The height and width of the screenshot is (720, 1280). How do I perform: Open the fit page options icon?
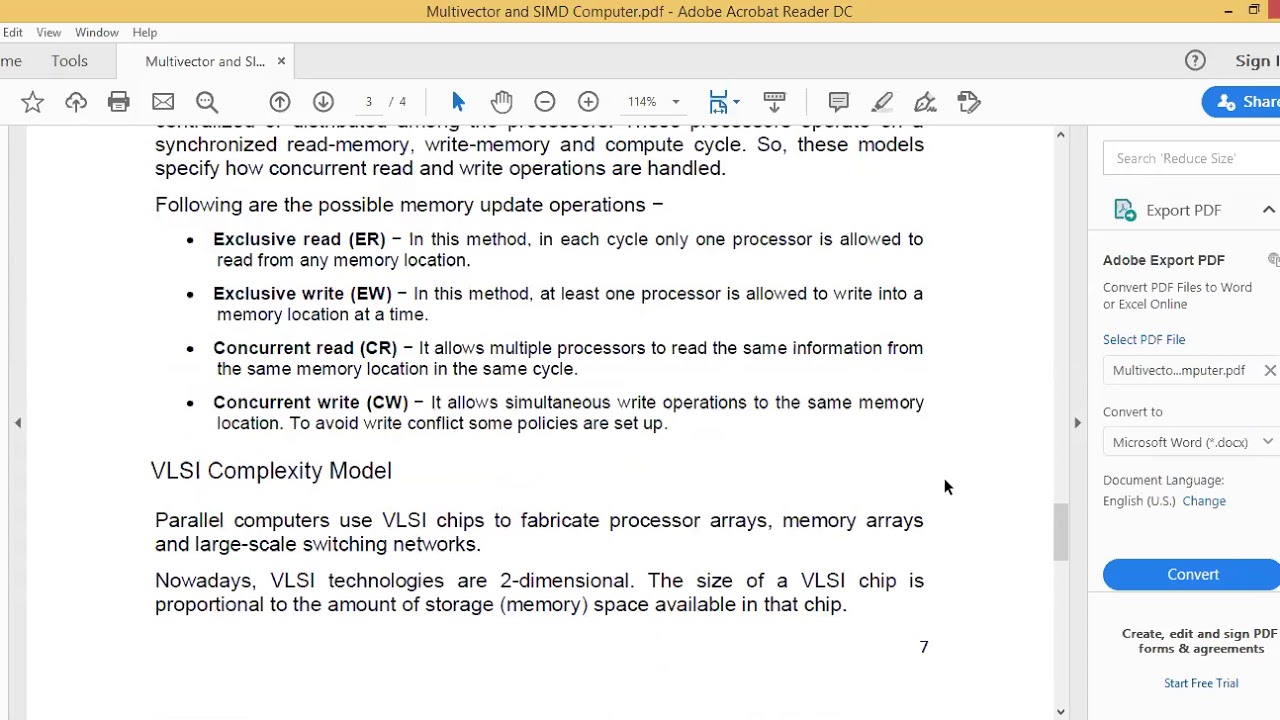[x=724, y=102]
